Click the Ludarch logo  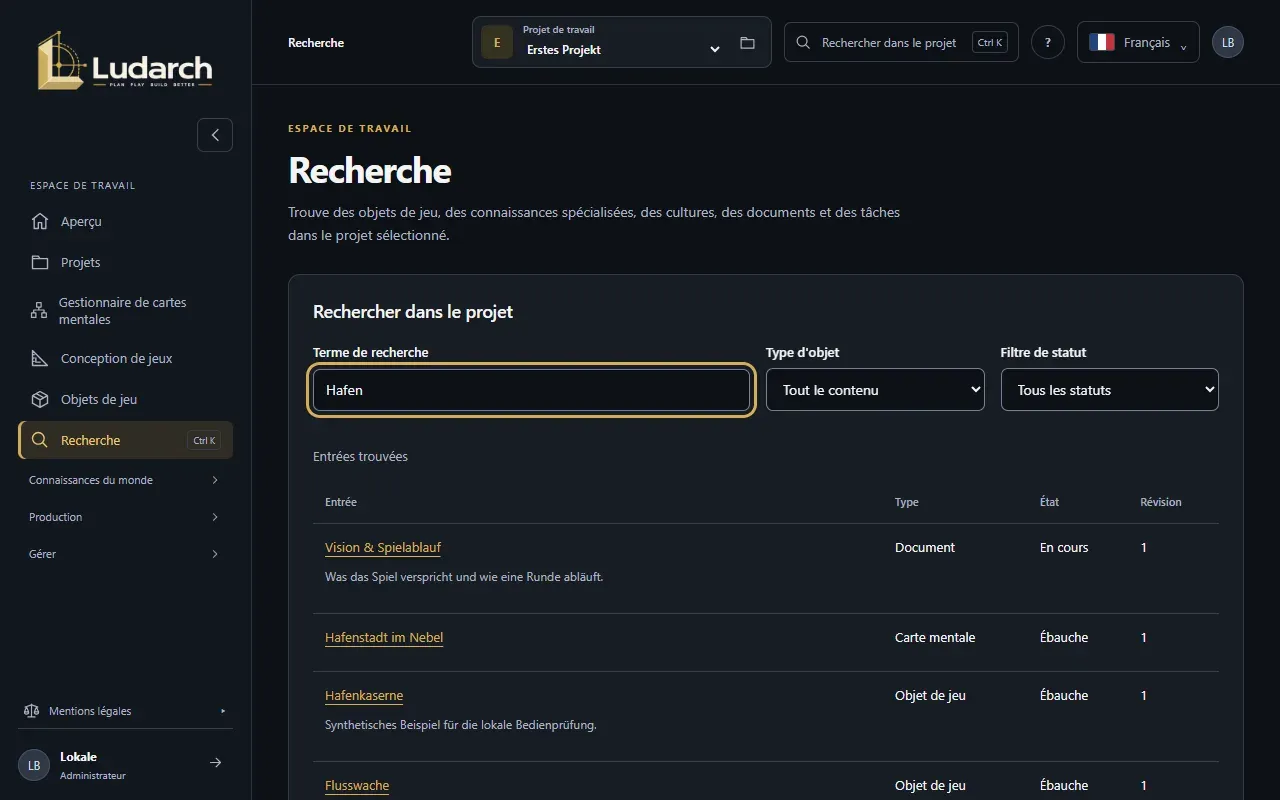125,60
